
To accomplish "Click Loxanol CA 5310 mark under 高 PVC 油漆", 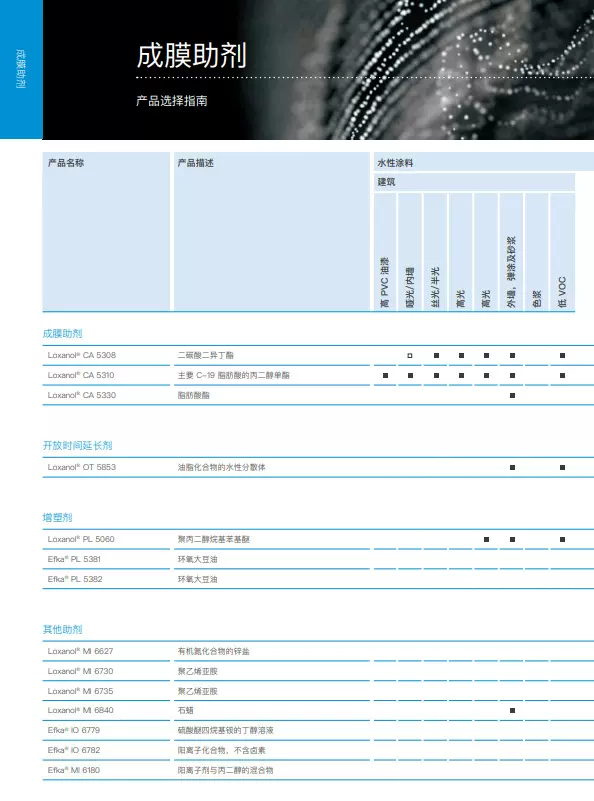I will click(386, 375).
